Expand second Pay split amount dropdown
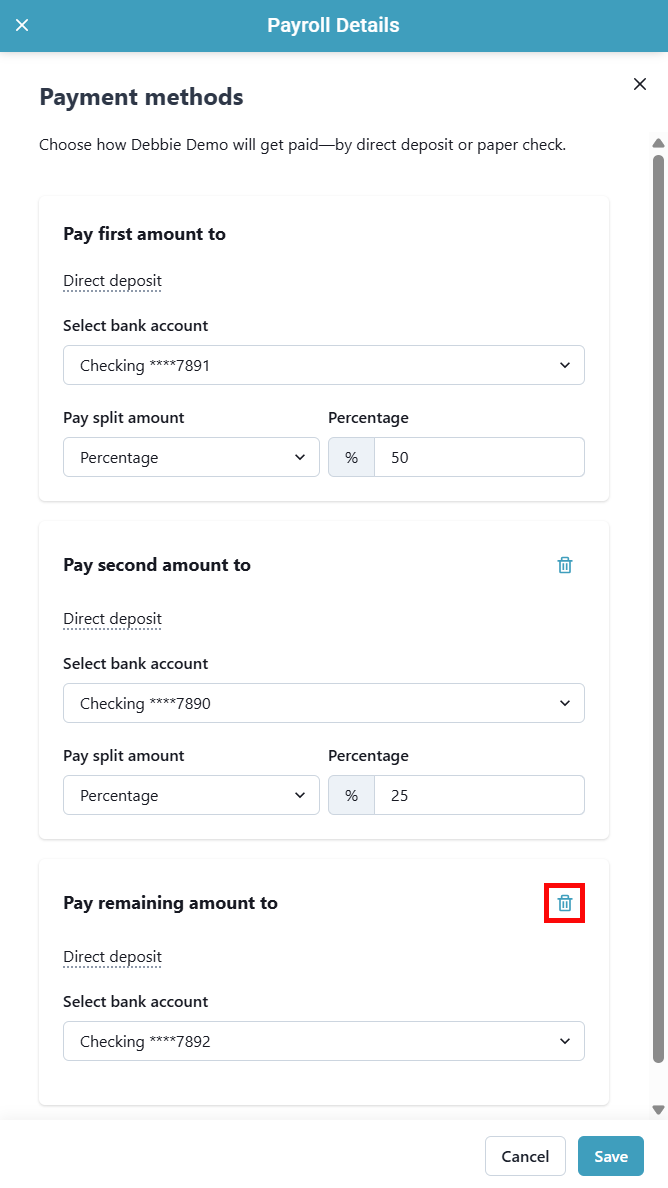This screenshot has height=1188, width=668. click(191, 796)
